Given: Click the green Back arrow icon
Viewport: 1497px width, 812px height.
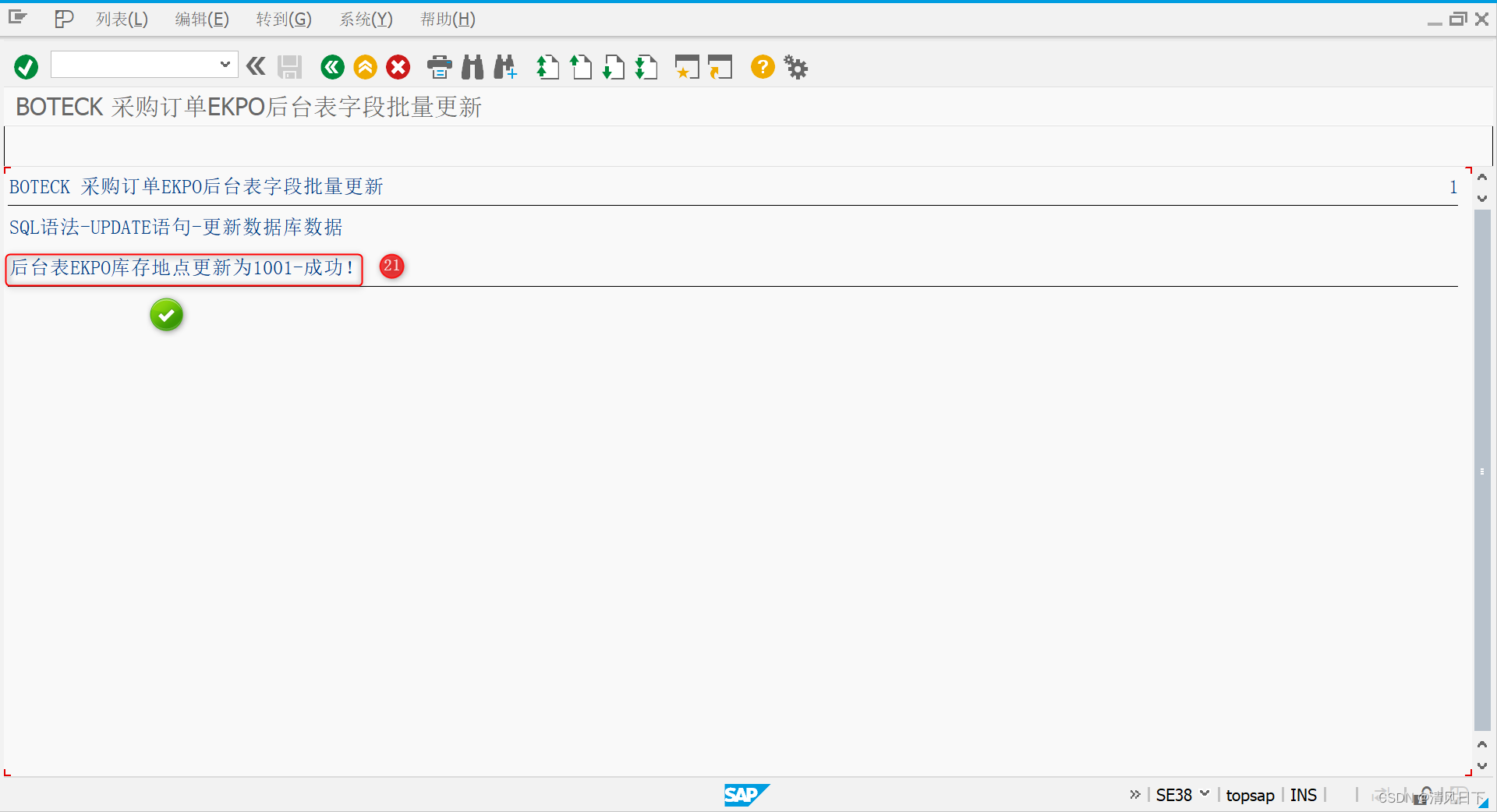Looking at the screenshot, I should 332,67.
